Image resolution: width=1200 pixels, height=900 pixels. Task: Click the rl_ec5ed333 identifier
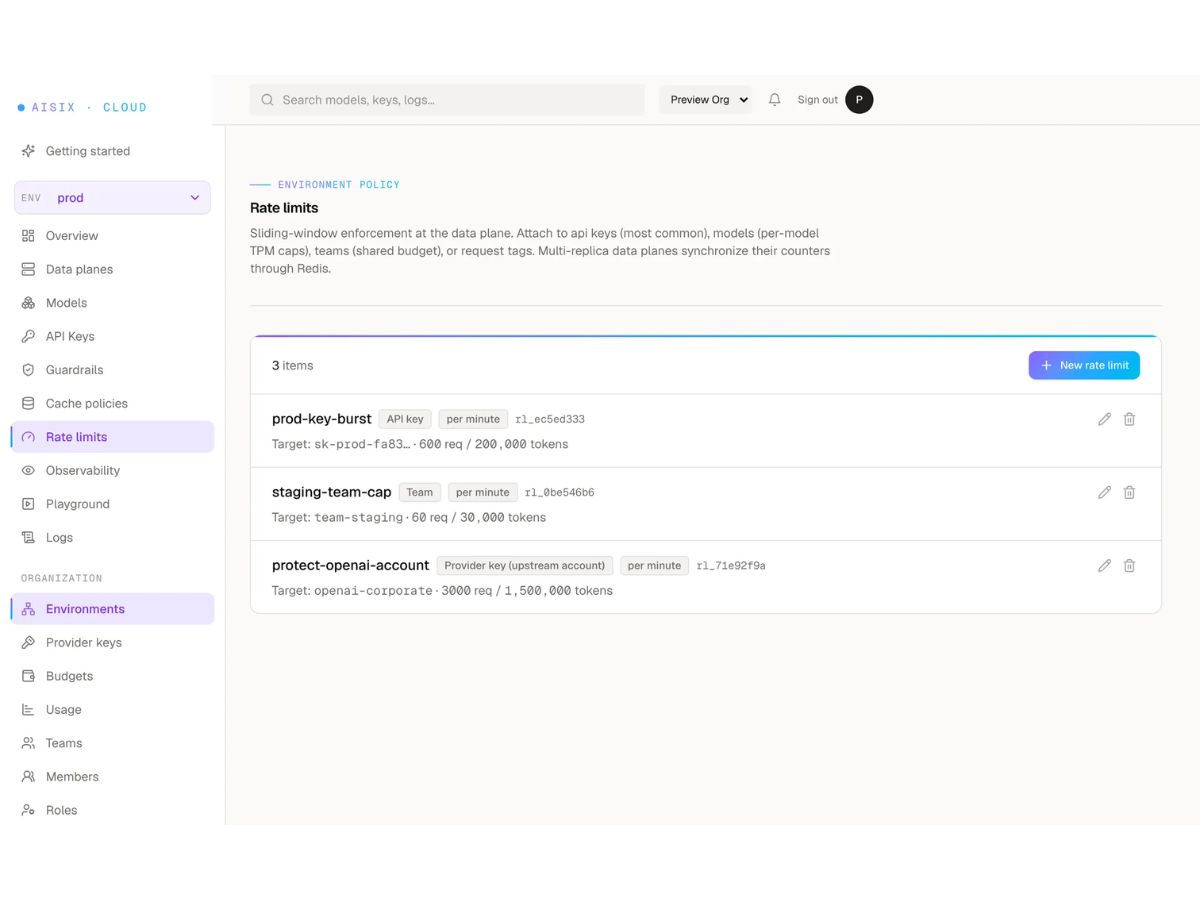pyautogui.click(x=550, y=419)
